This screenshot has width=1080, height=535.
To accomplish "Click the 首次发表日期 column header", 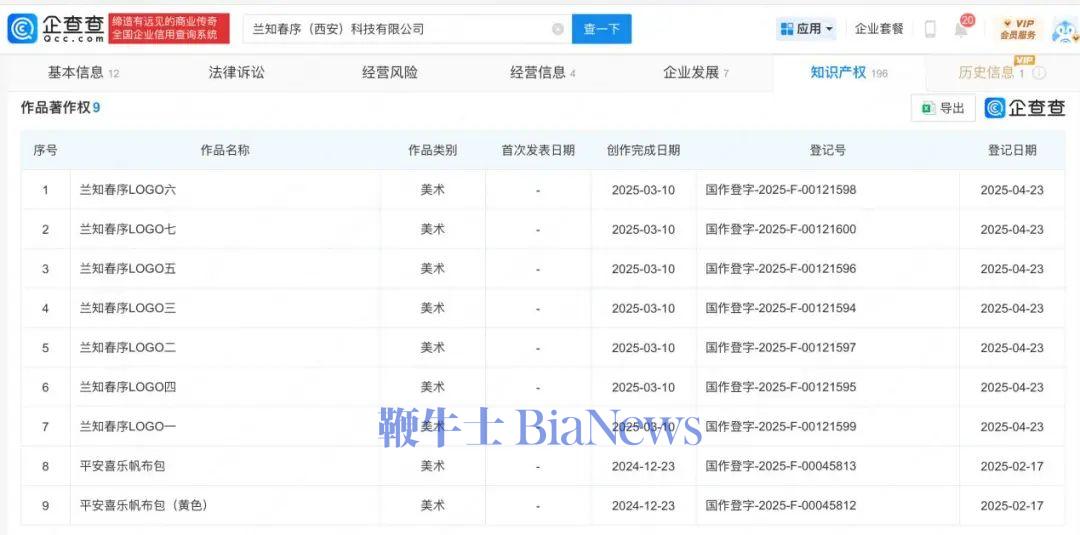I will pyautogui.click(x=538, y=150).
